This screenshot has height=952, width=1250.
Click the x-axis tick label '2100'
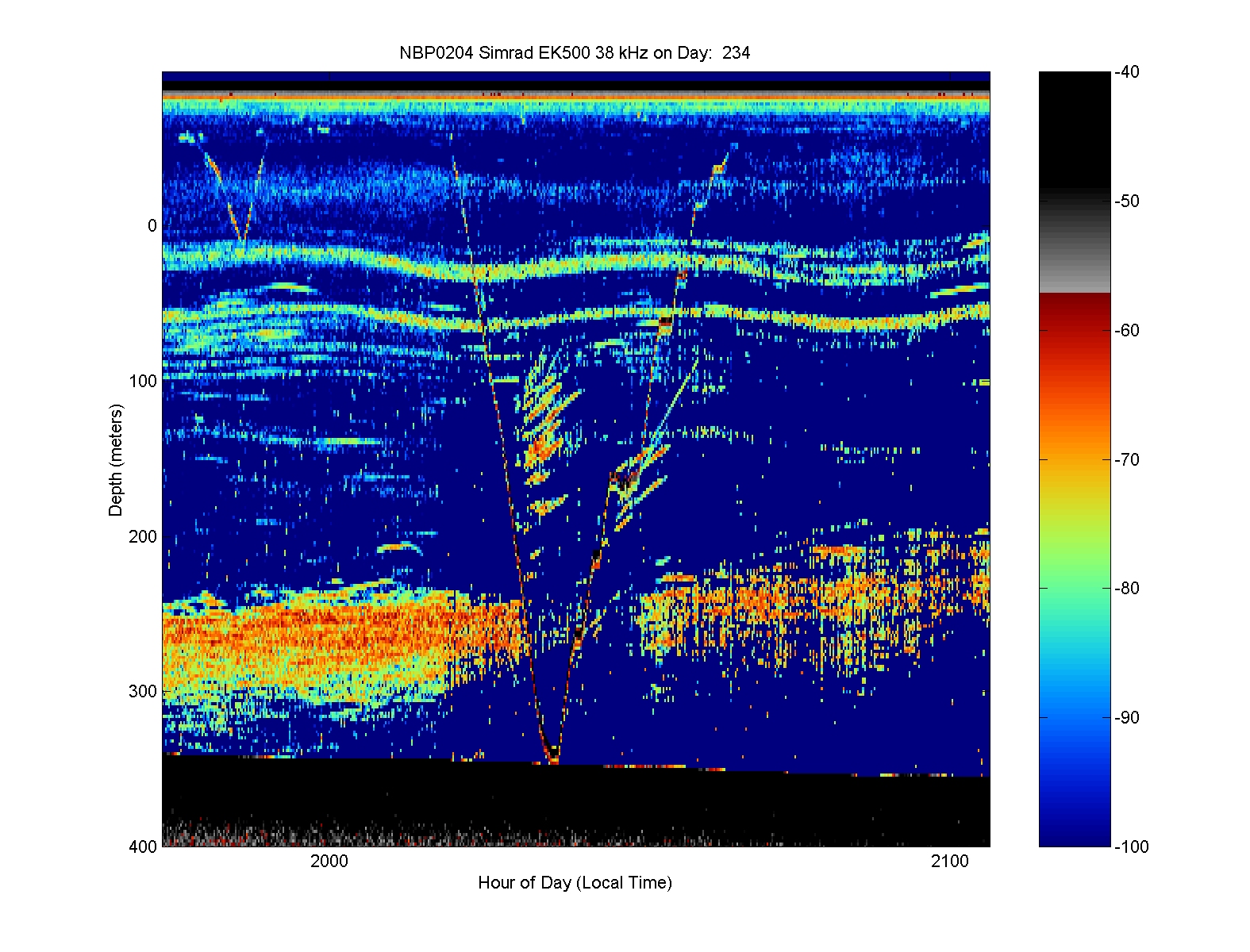point(950,862)
